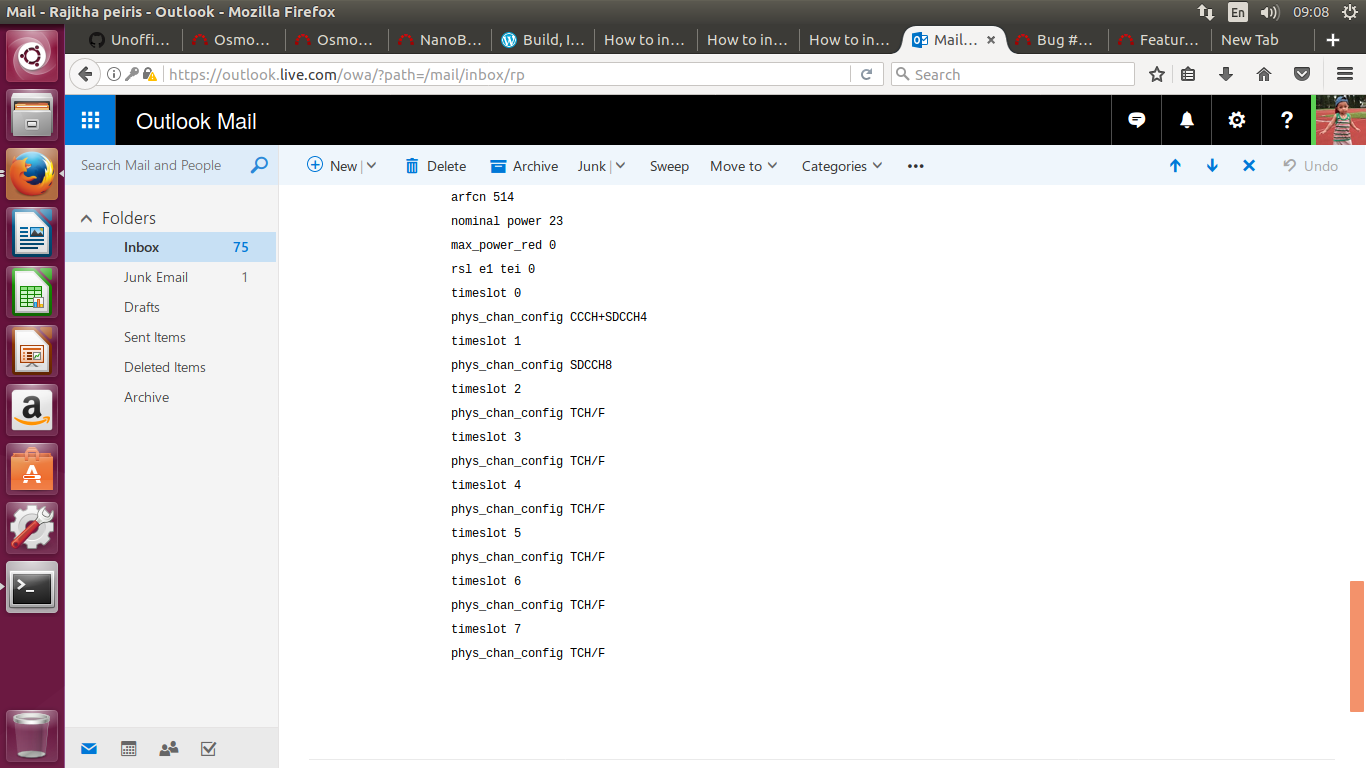Screen dimensions: 1366x768
Task: Open LibreOffice Writer from launcher
Action: coord(32,233)
